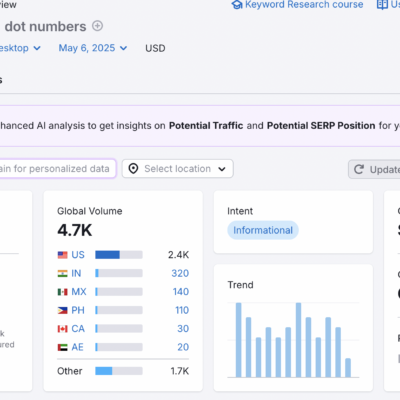Click the domain for personalized data field

[57, 169]
